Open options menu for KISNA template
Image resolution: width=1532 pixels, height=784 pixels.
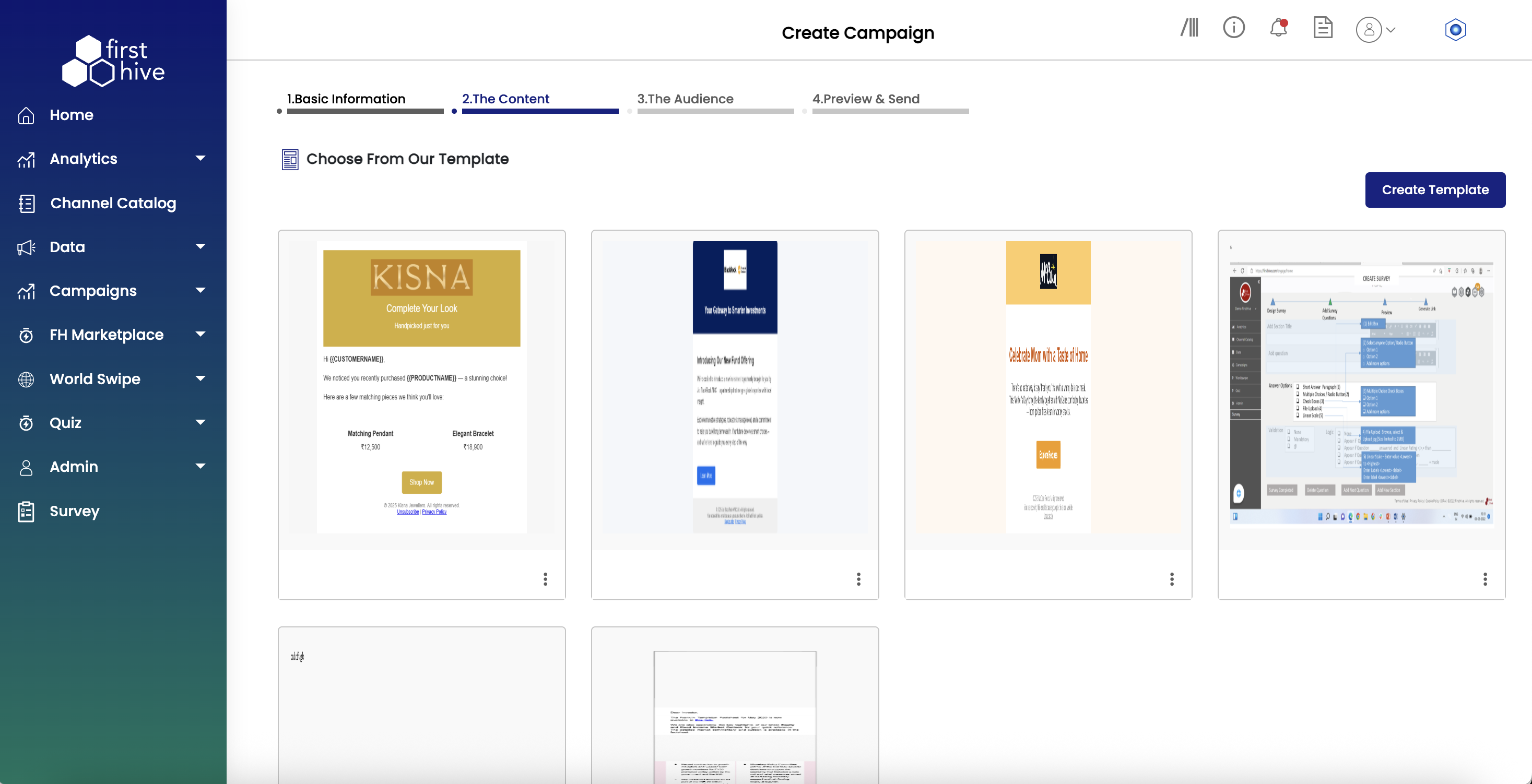pos(545,579)
